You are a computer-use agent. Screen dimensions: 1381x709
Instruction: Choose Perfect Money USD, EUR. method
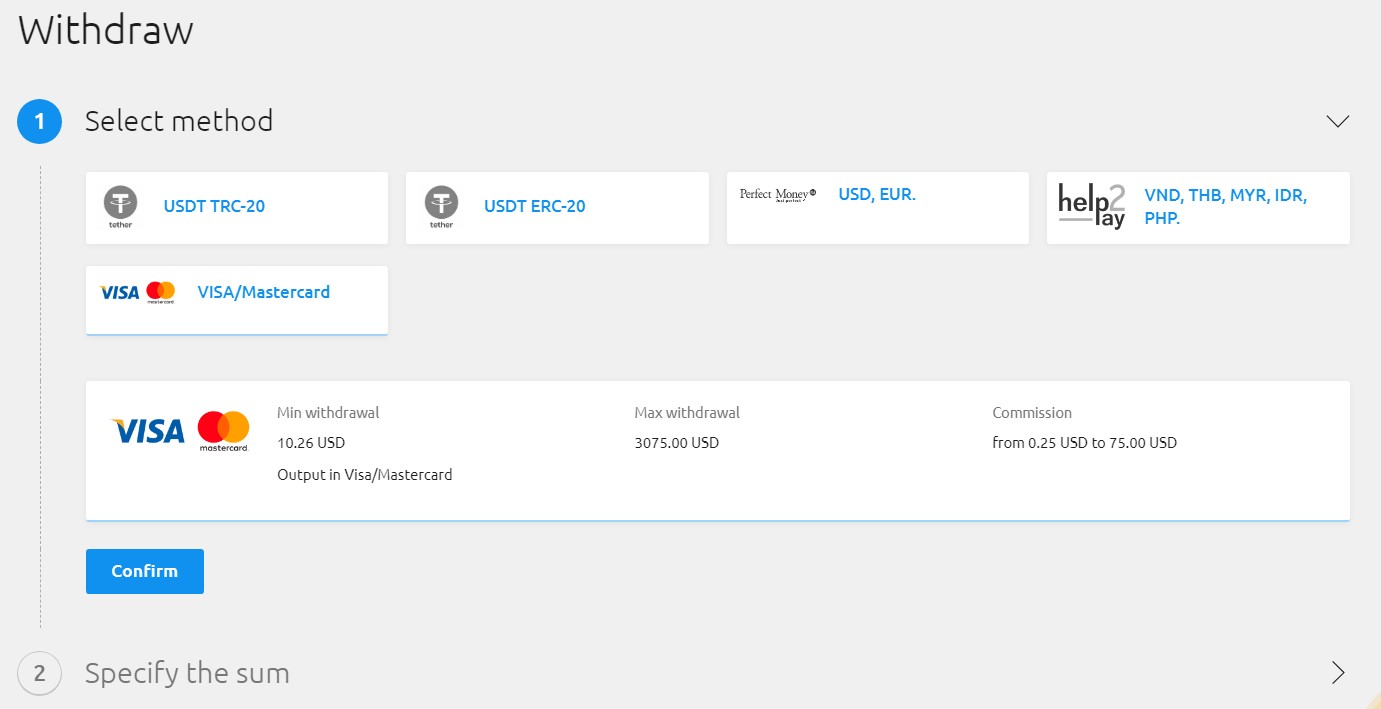877,208
